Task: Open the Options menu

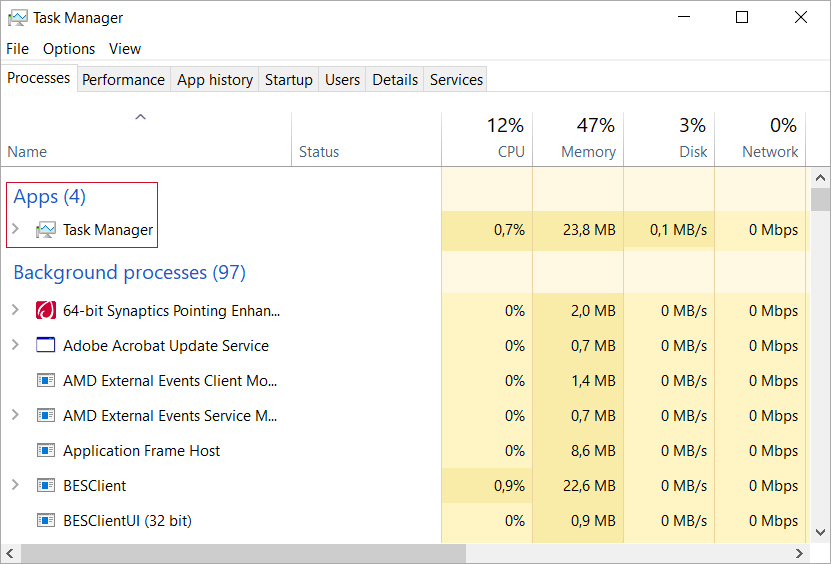Action: point(69,49)
